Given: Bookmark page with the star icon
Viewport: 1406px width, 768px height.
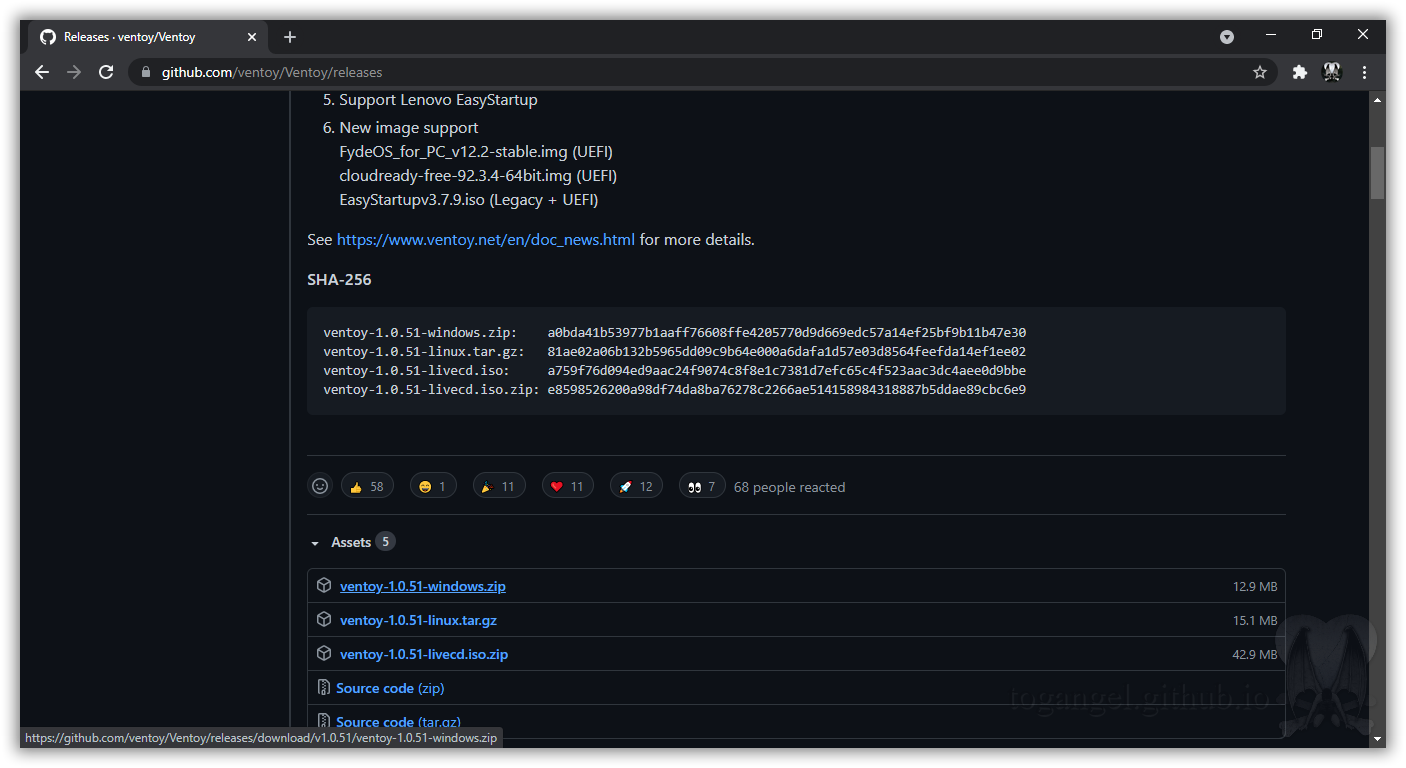Looking at the screenshot, I should tap(1260, 72).
